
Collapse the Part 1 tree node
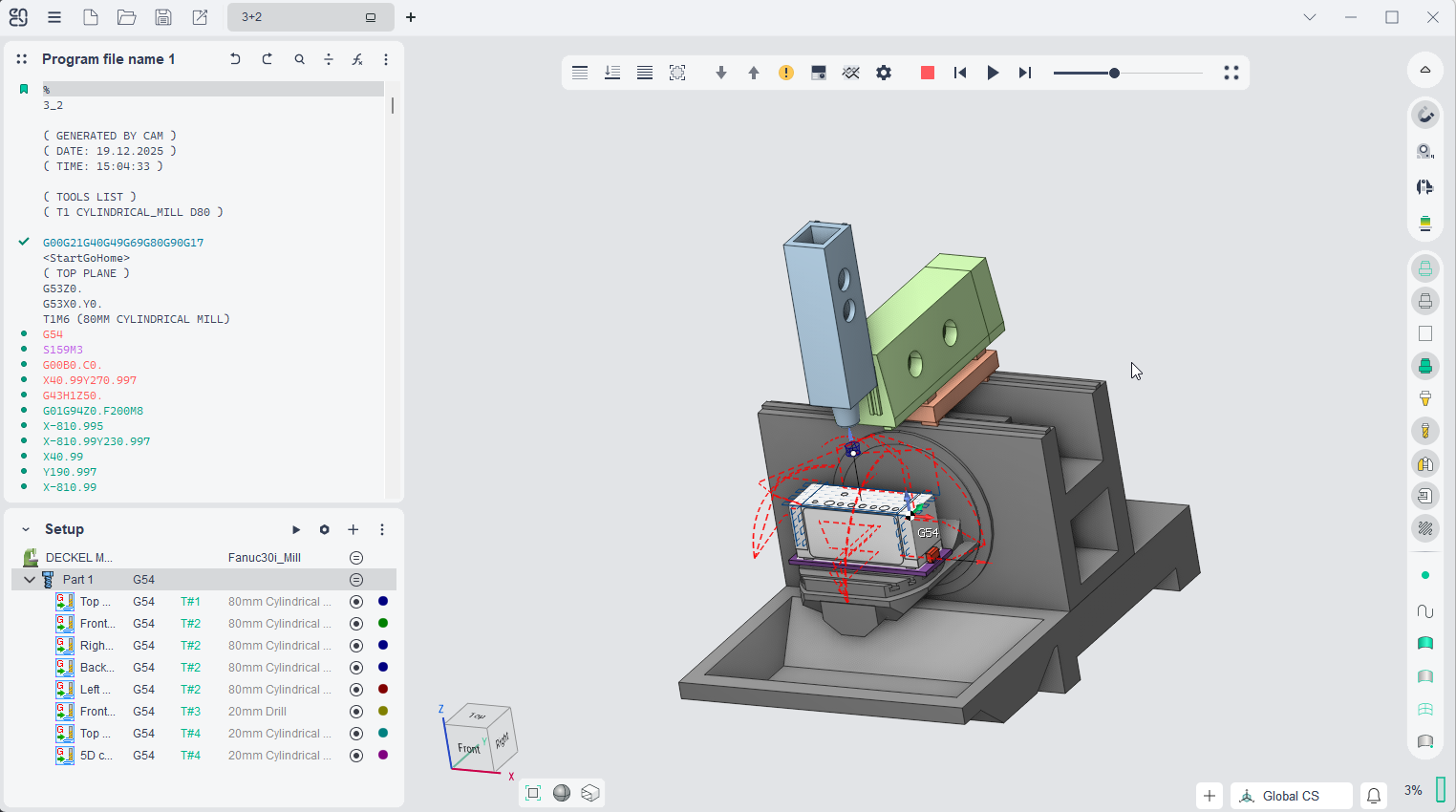coord(30,580)
